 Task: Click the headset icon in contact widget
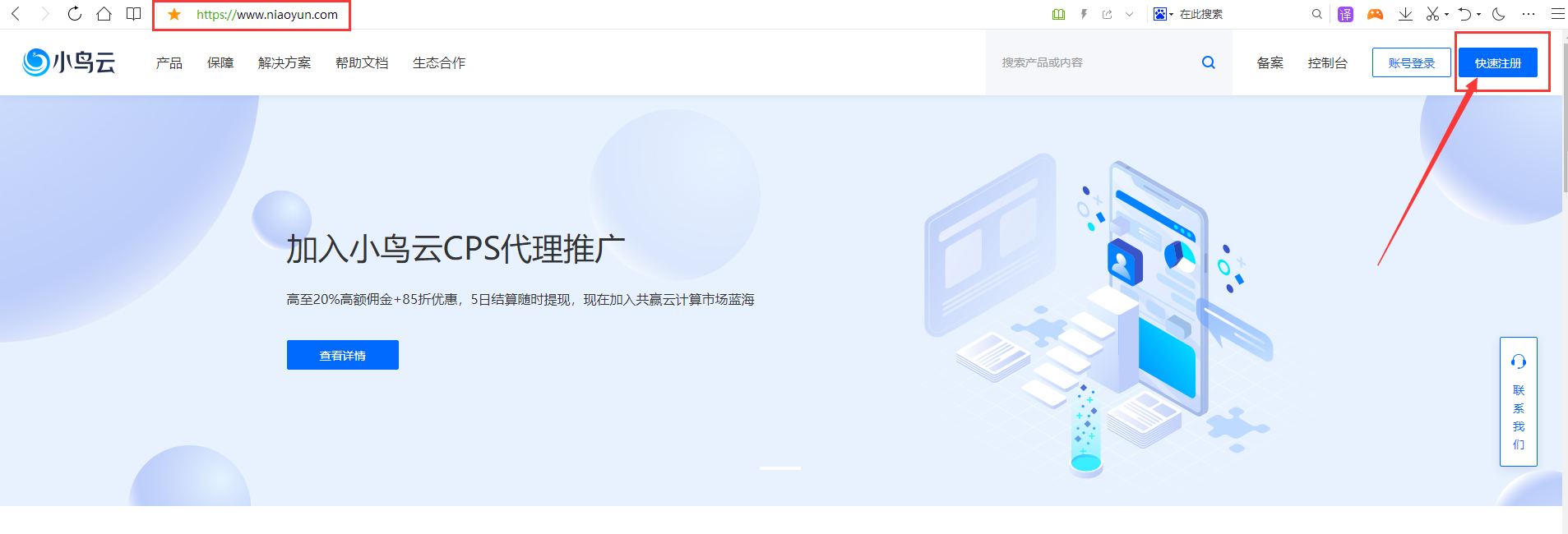point(1519,361)
